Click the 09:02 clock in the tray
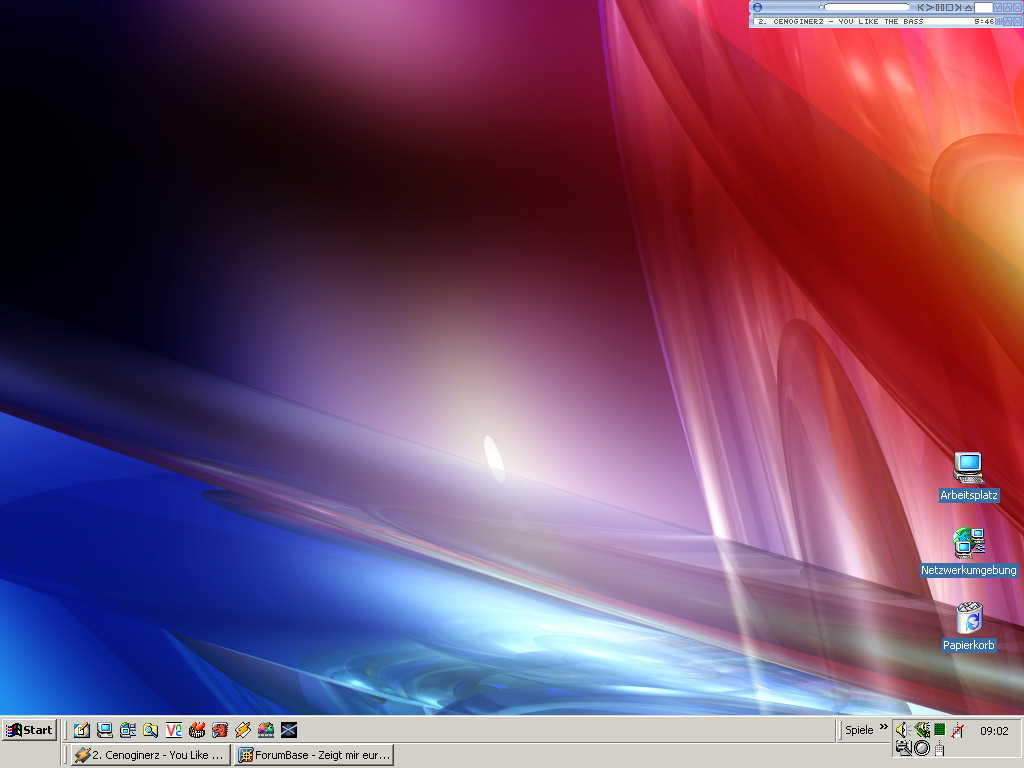The height and width of the screenshot is (768, 1024). [x=994, y=731]
